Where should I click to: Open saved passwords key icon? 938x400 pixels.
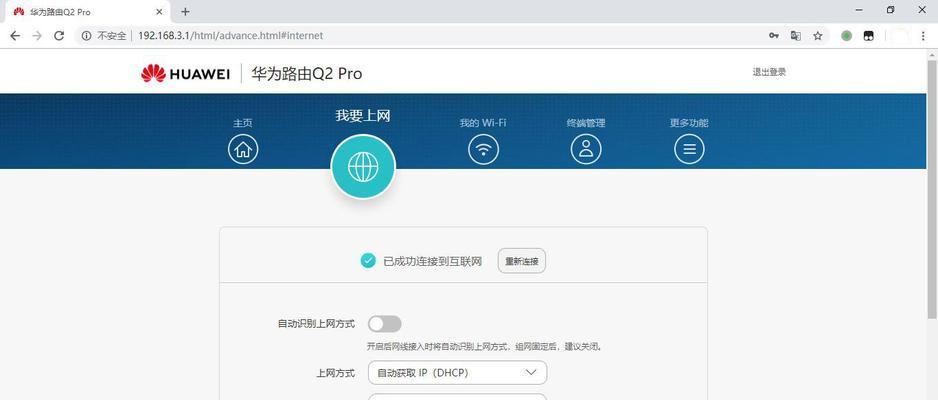(773, 36)
